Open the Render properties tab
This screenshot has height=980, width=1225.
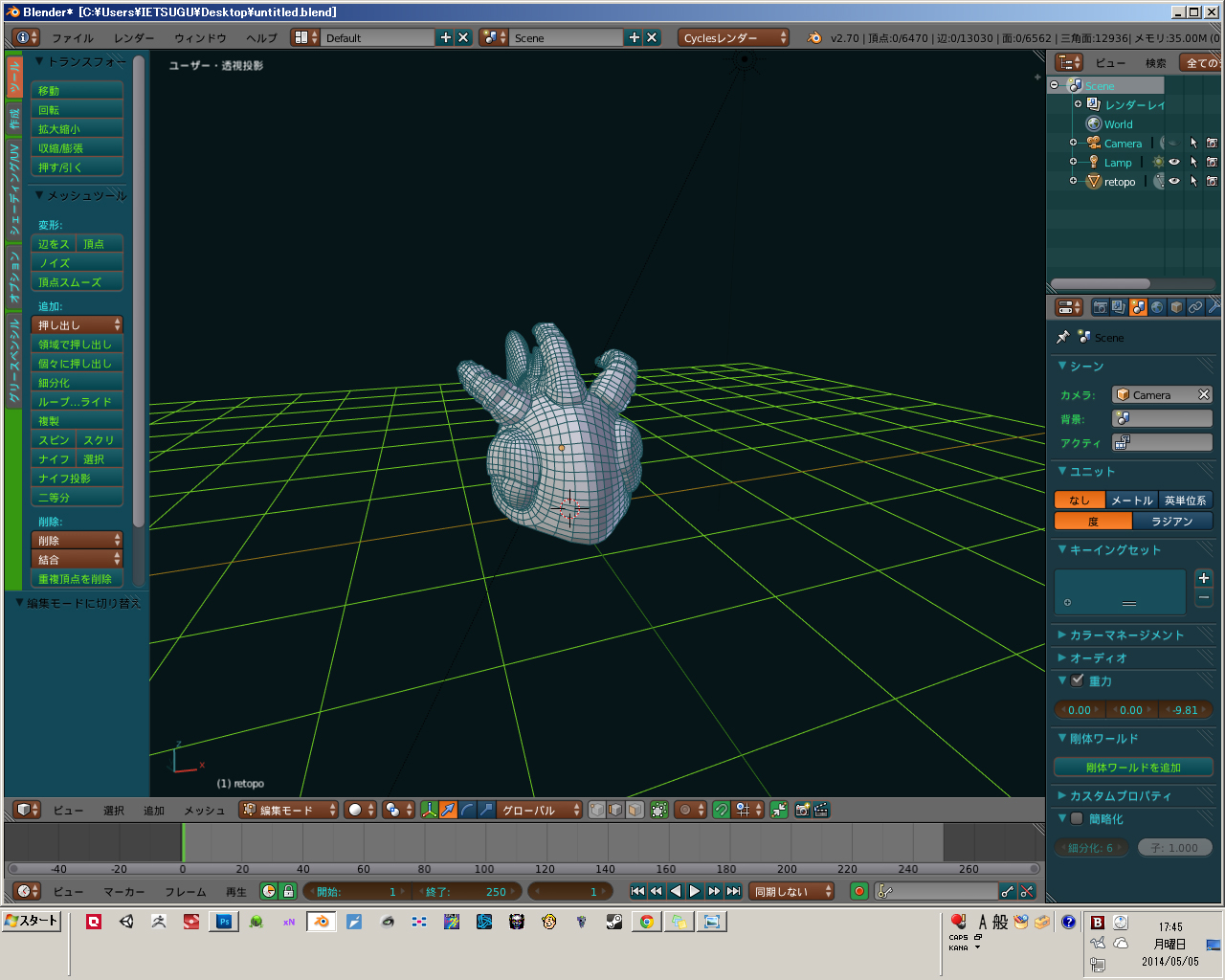1101,307
